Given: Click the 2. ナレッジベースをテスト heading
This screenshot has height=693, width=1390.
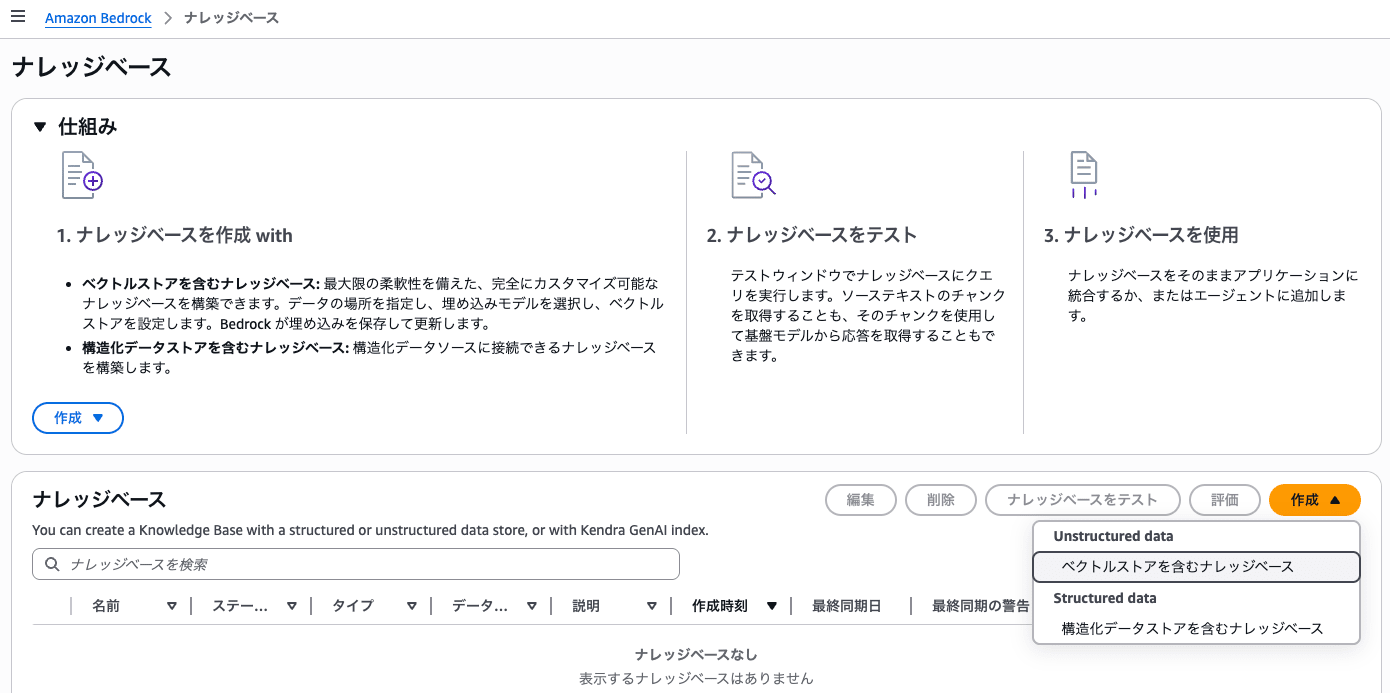Looking at the screenshot, I should 812,236.
